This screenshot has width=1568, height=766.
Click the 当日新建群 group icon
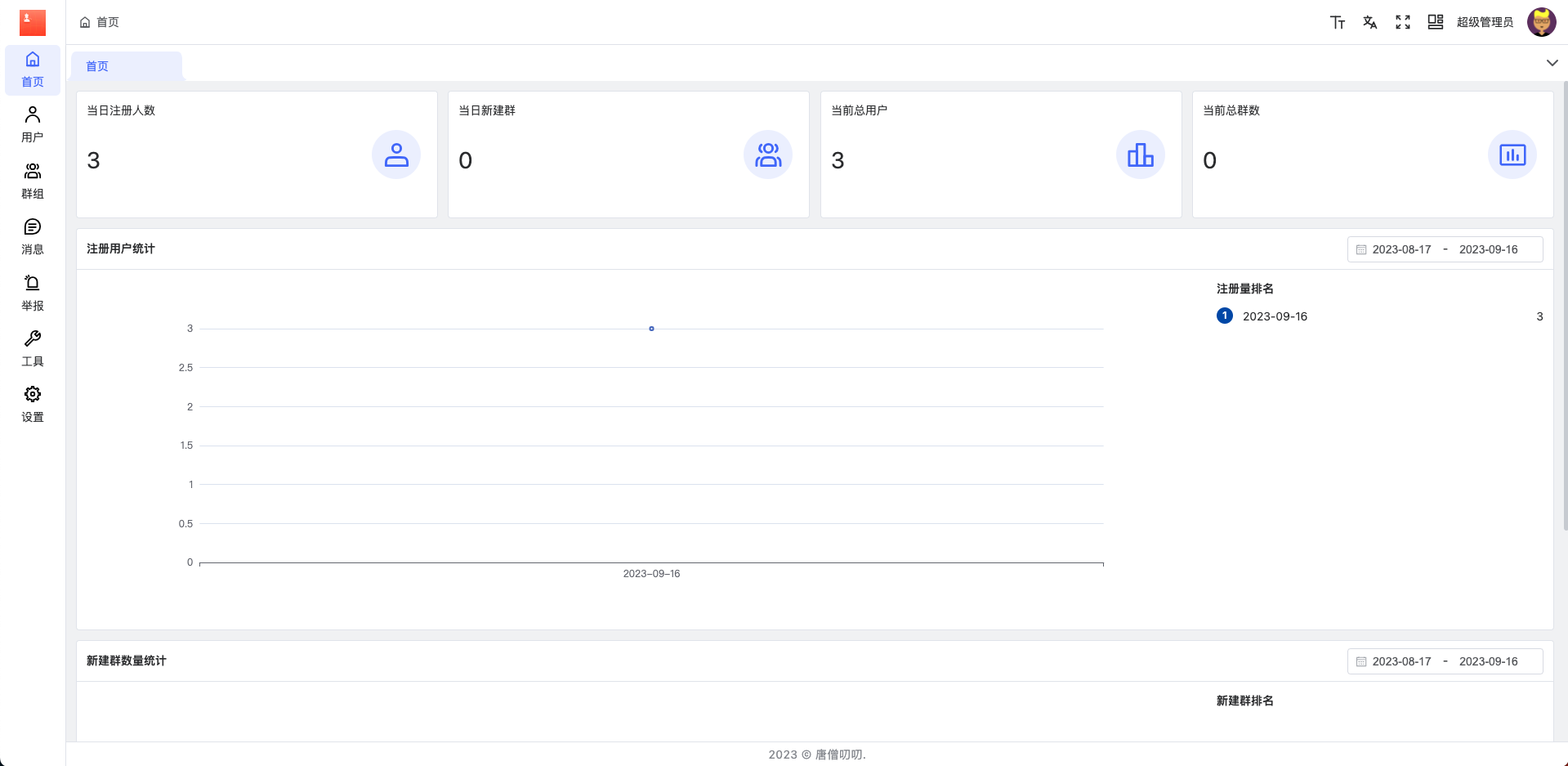(x=768, y=155)
